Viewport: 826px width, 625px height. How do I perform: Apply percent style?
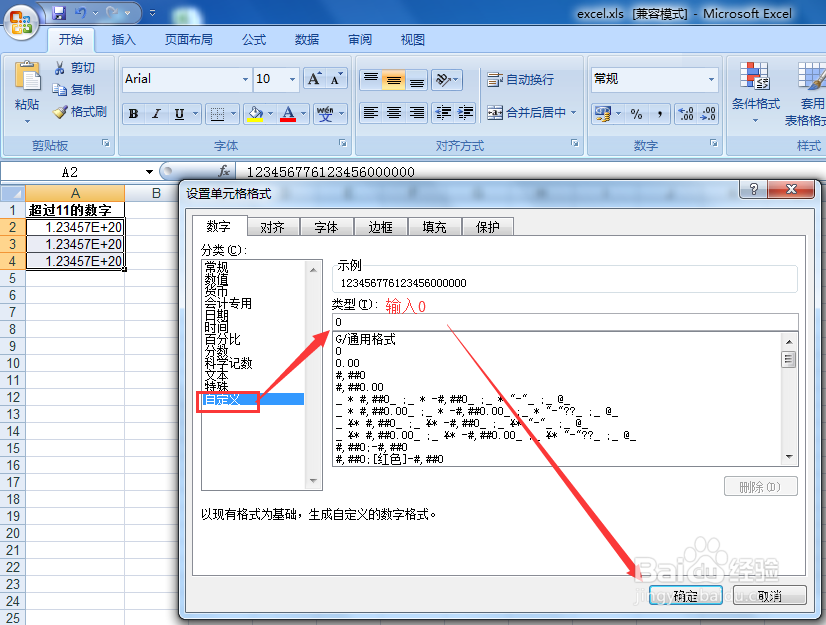pyautogui.click(x=636, y=113)
